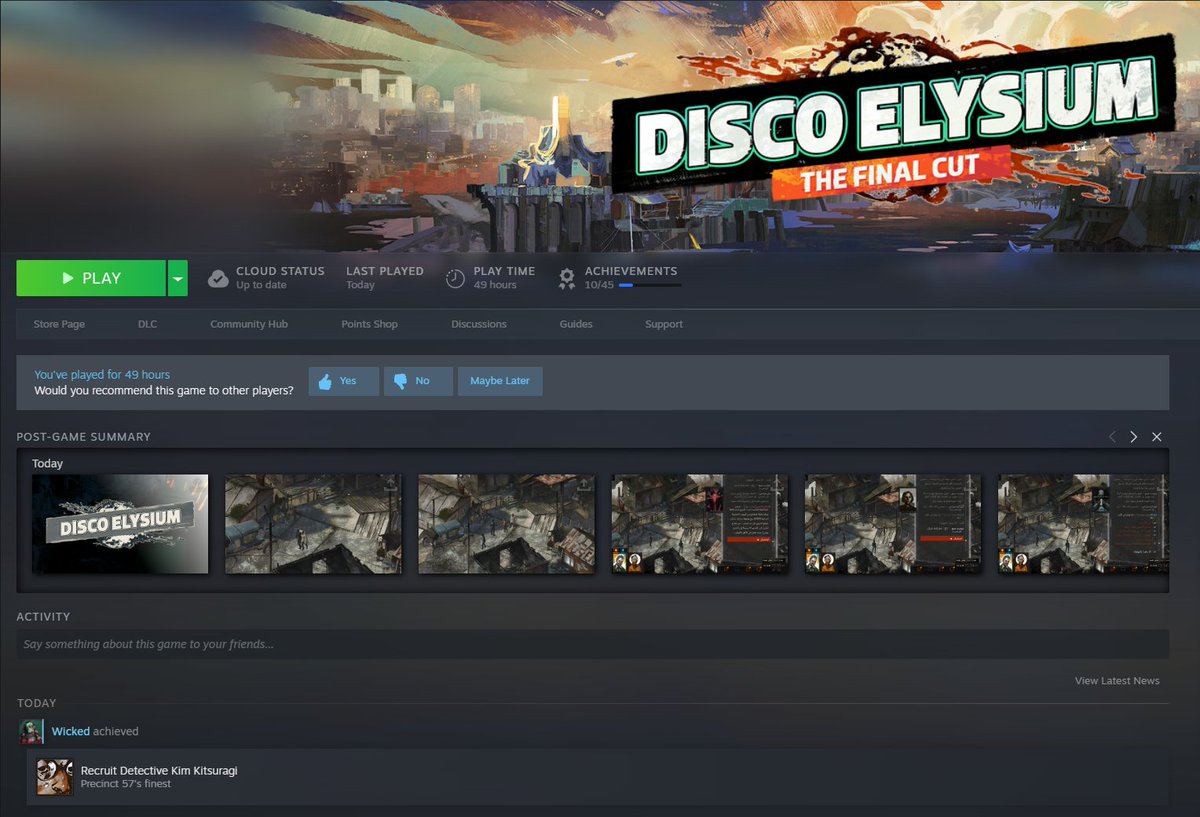Click the Post-Game Summary heading
This screenshot has height=817, width=1200.
[x=84, y=437]
